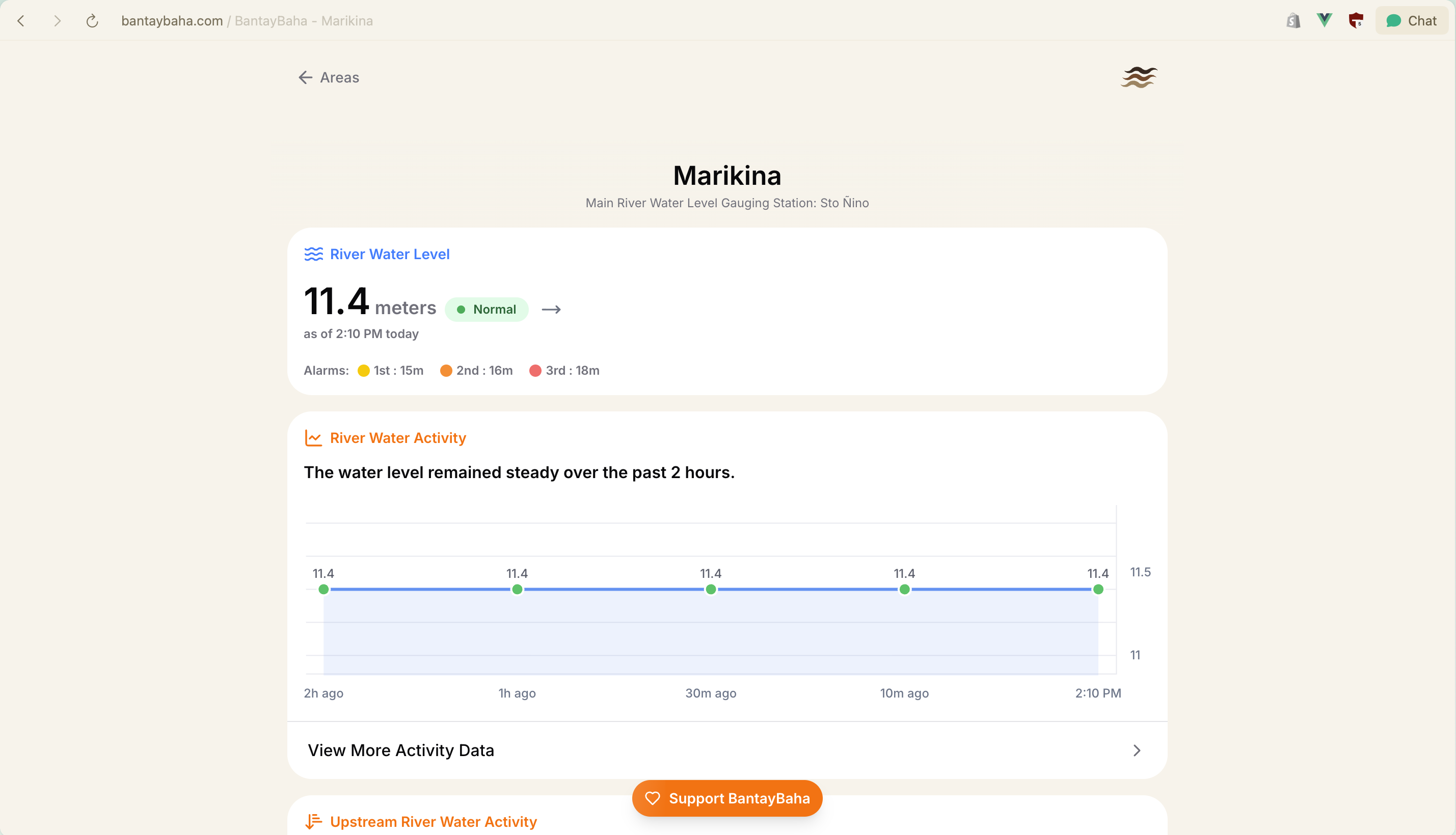Expand View More Activity Data

point(400,750)
